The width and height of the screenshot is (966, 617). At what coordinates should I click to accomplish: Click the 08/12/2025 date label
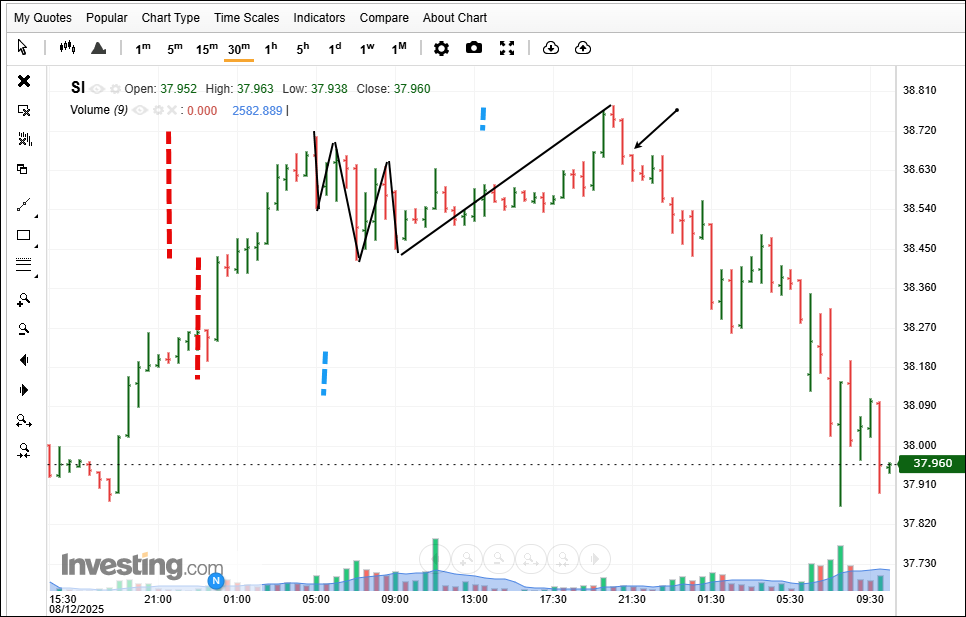pyautogui.click(x=77, y=609)
